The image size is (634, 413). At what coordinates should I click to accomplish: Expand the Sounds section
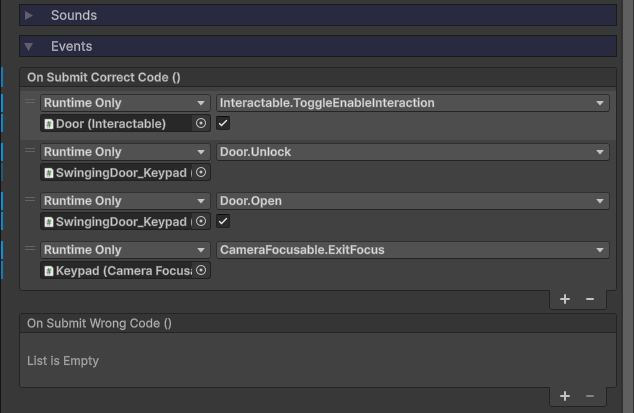(29, 16)
